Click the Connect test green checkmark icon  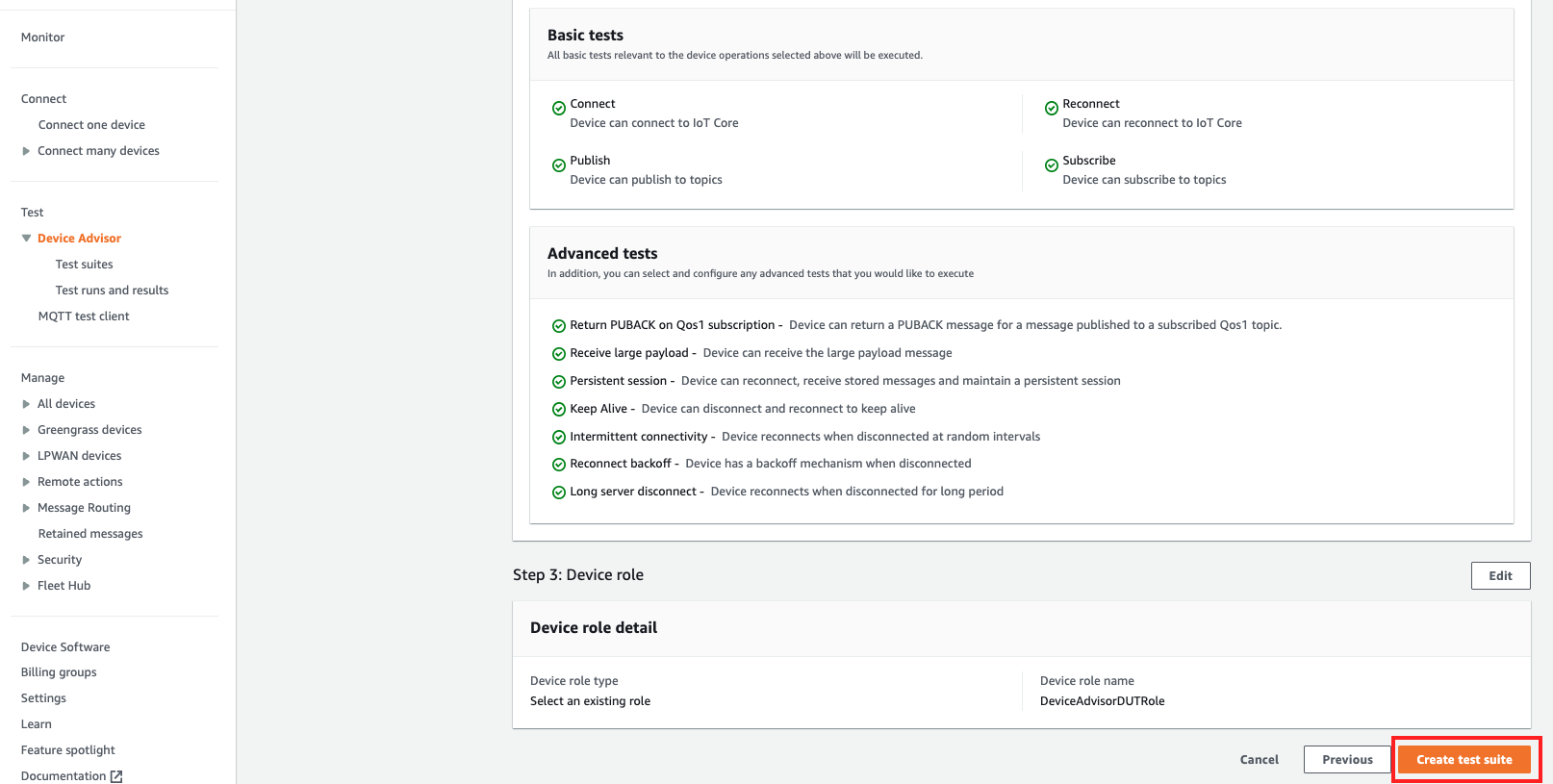pos(558,109)
